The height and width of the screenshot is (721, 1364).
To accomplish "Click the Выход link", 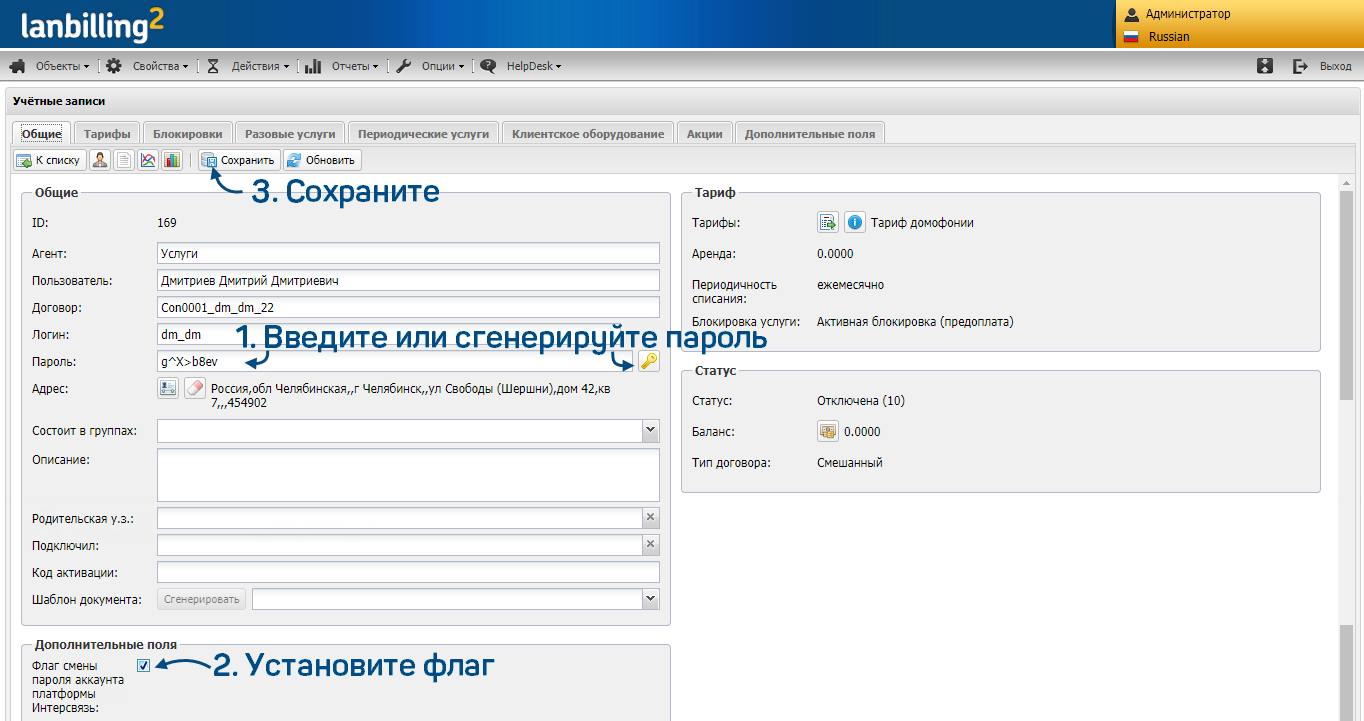I will pyautogui.click(x=1335, y=67).
